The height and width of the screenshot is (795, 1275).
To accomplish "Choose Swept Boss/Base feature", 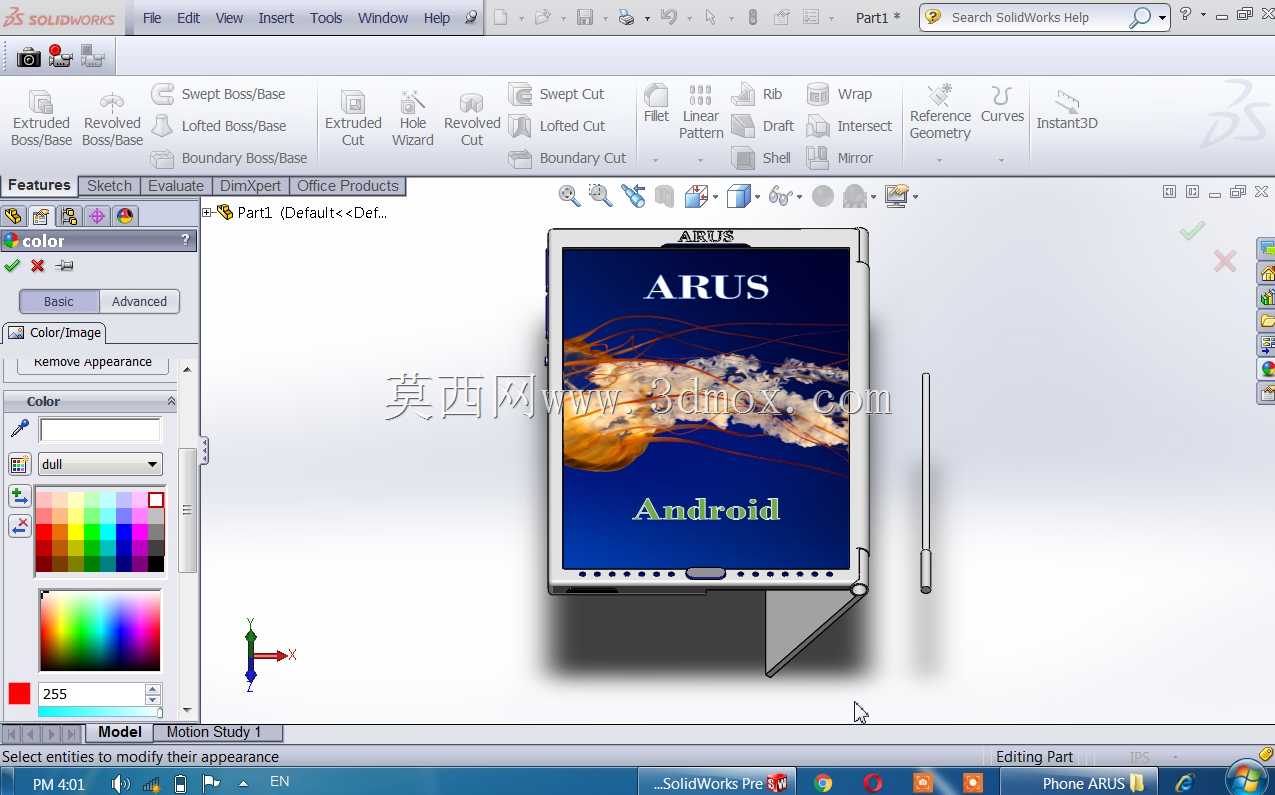I will tap(218, 94).
